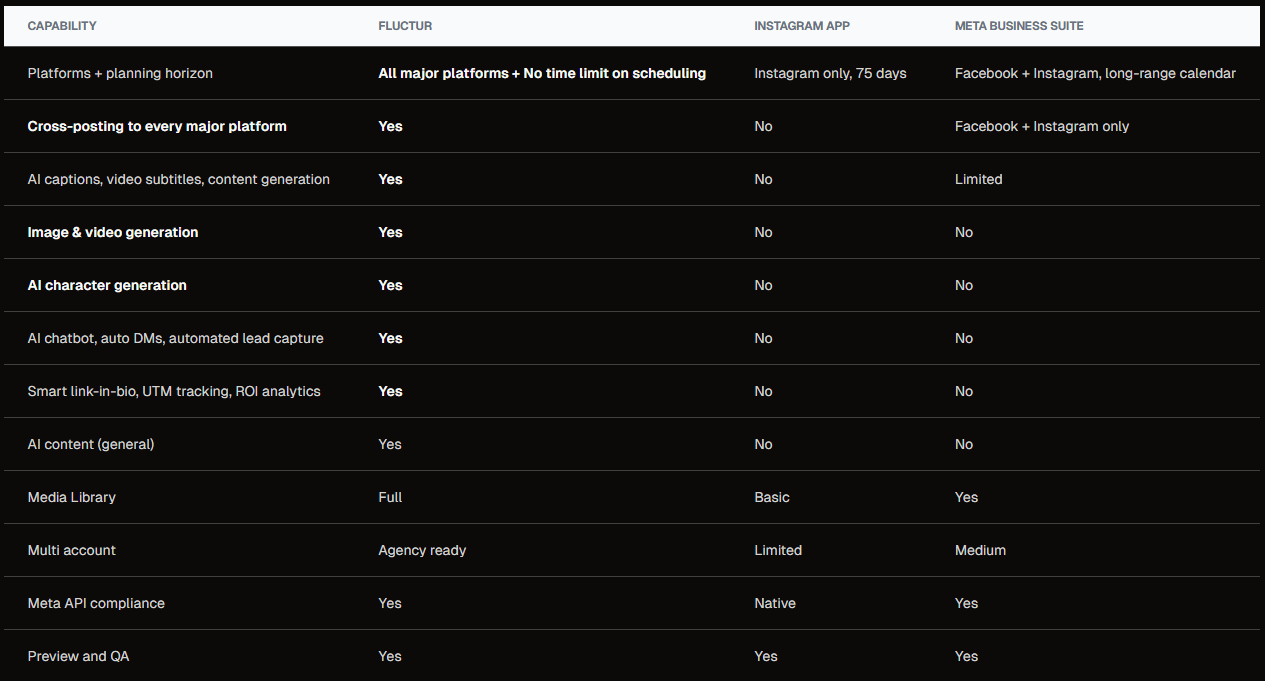Select Fluctur 'Yes' in the Smart link-in-bio row
Screen dimensions: 1265x681
[390, 391]
